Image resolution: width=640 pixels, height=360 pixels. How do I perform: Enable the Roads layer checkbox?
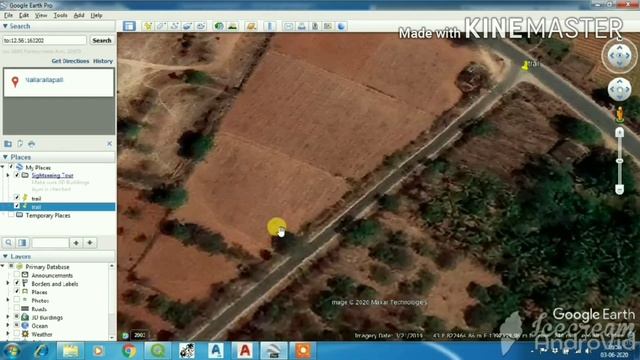click(17, 309)
